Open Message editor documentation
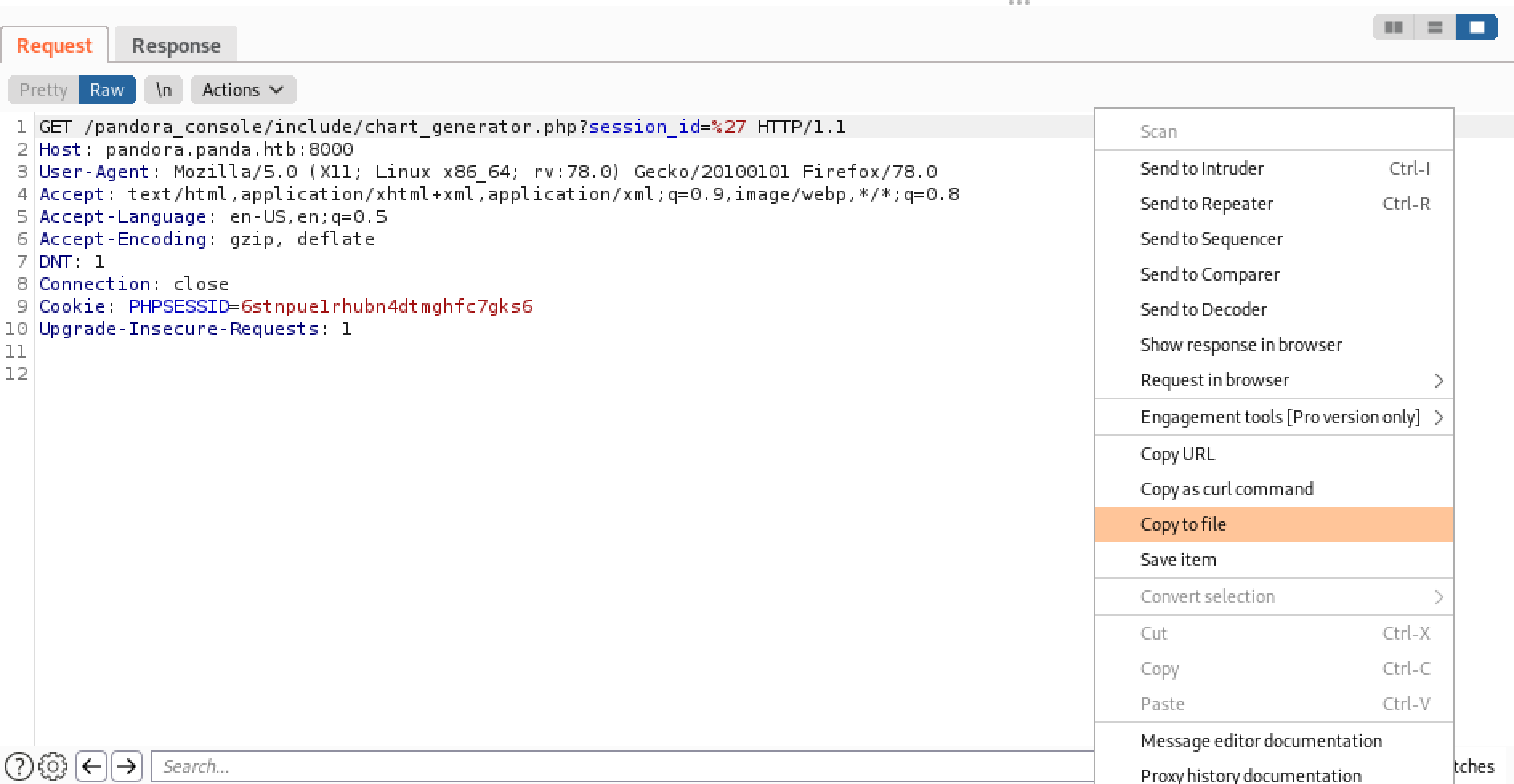 tap(1274, 741)
